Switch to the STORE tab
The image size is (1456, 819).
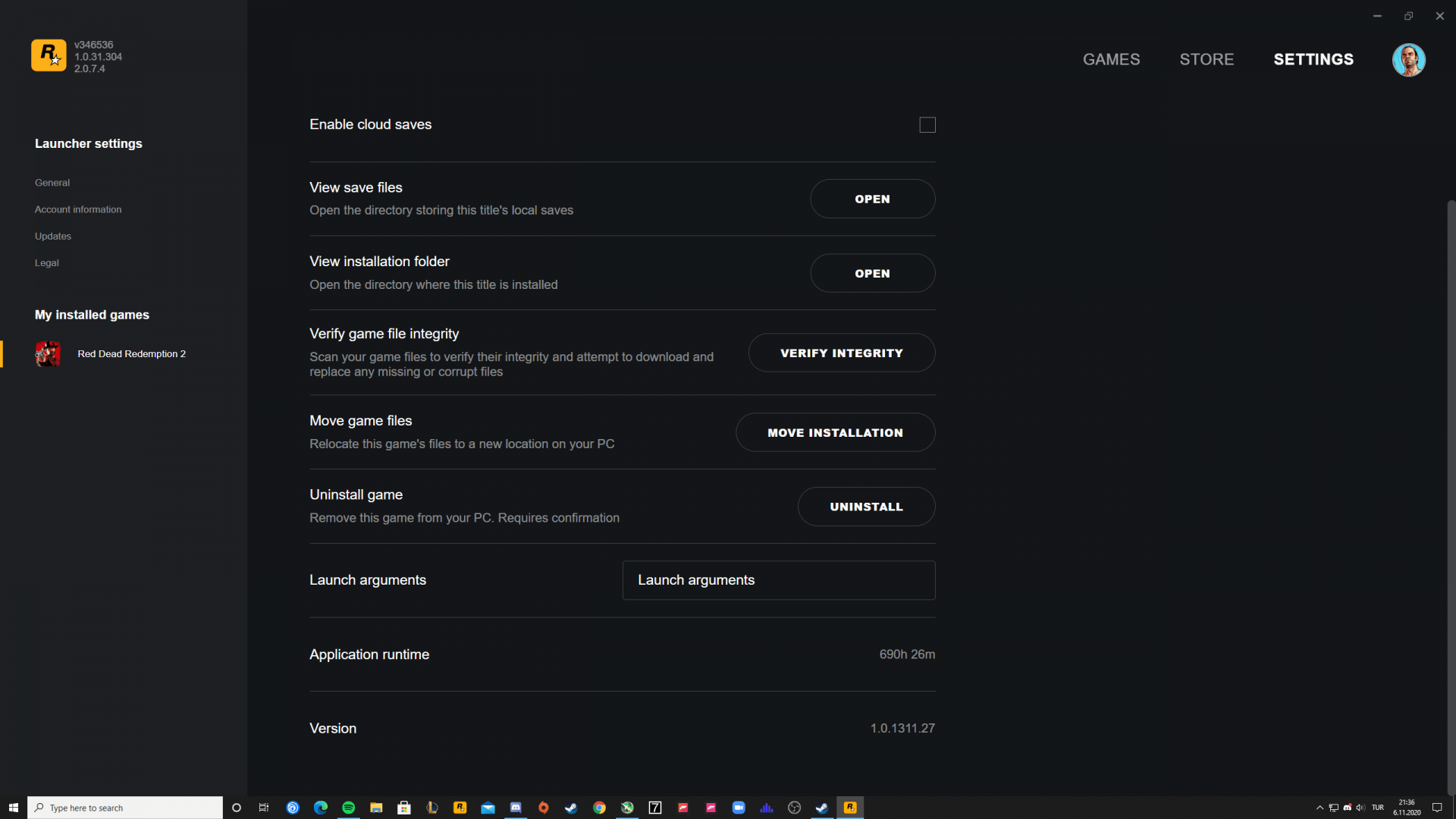[1207, 59]
